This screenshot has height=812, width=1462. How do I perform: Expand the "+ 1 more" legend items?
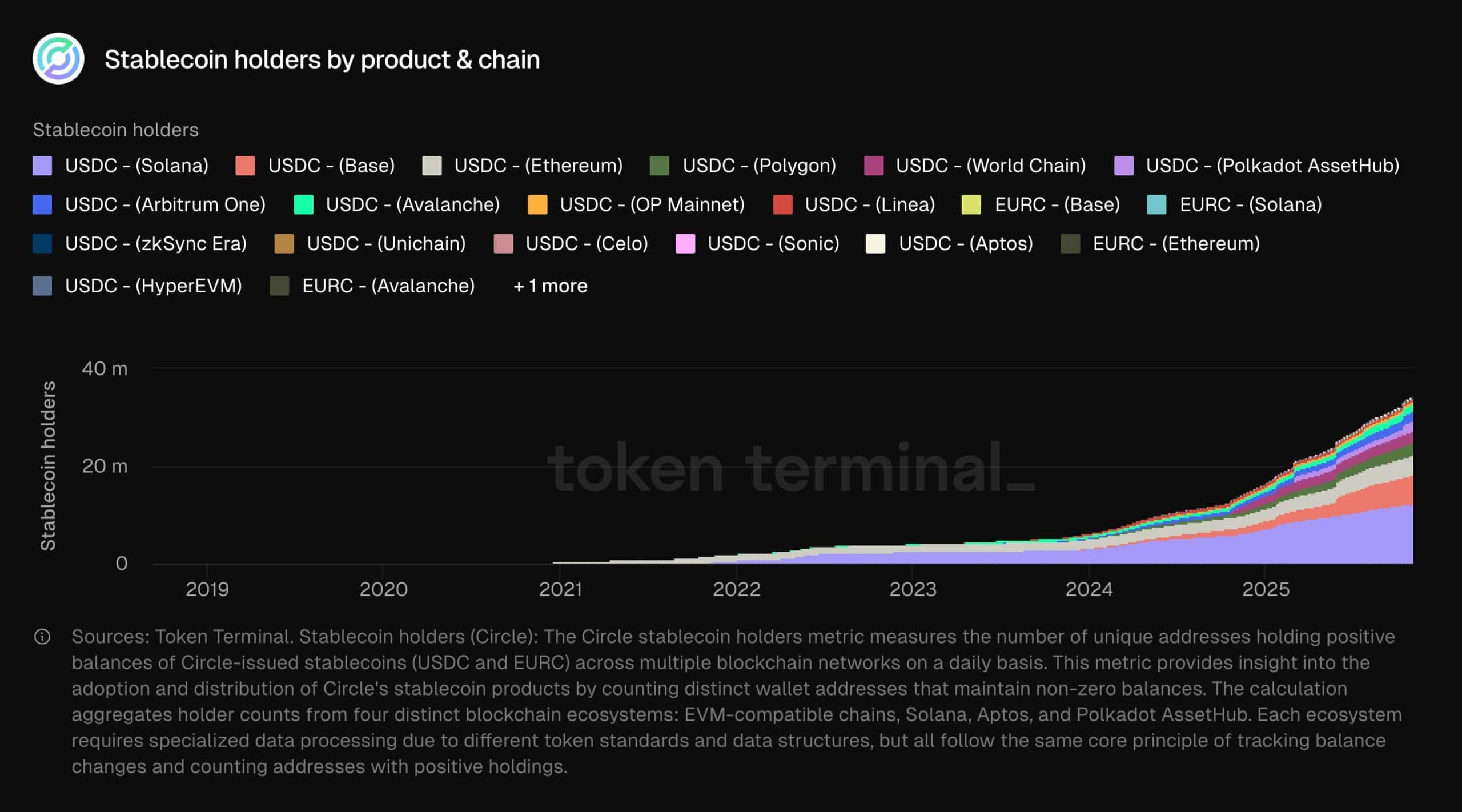pyautogui.click(x=551, y=286)
